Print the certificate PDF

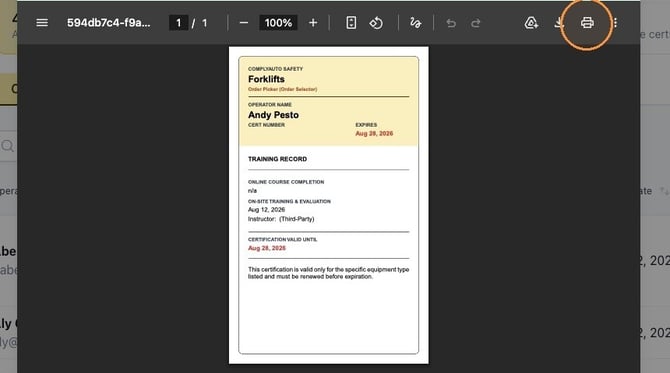pos(587,23)
